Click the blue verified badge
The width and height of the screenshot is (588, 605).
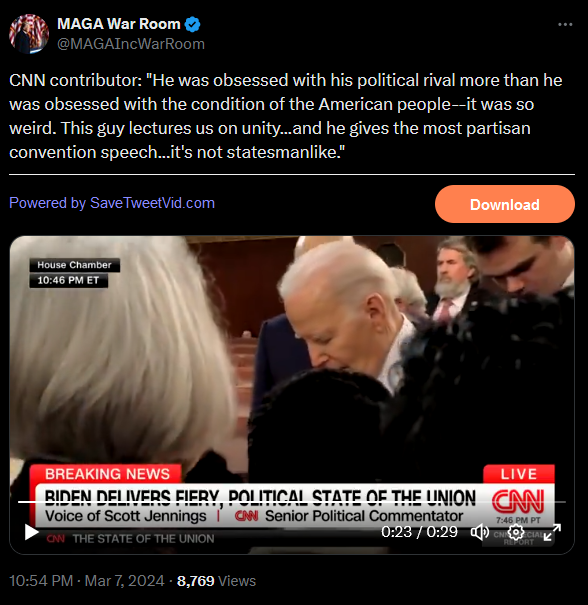pyautogui.click(x=192, y=24)
